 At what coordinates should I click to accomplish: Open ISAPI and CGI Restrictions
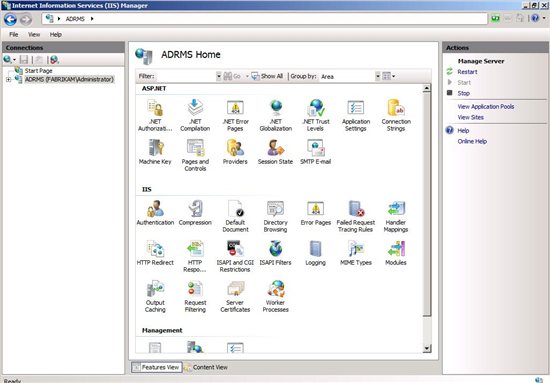click(235, 256)
